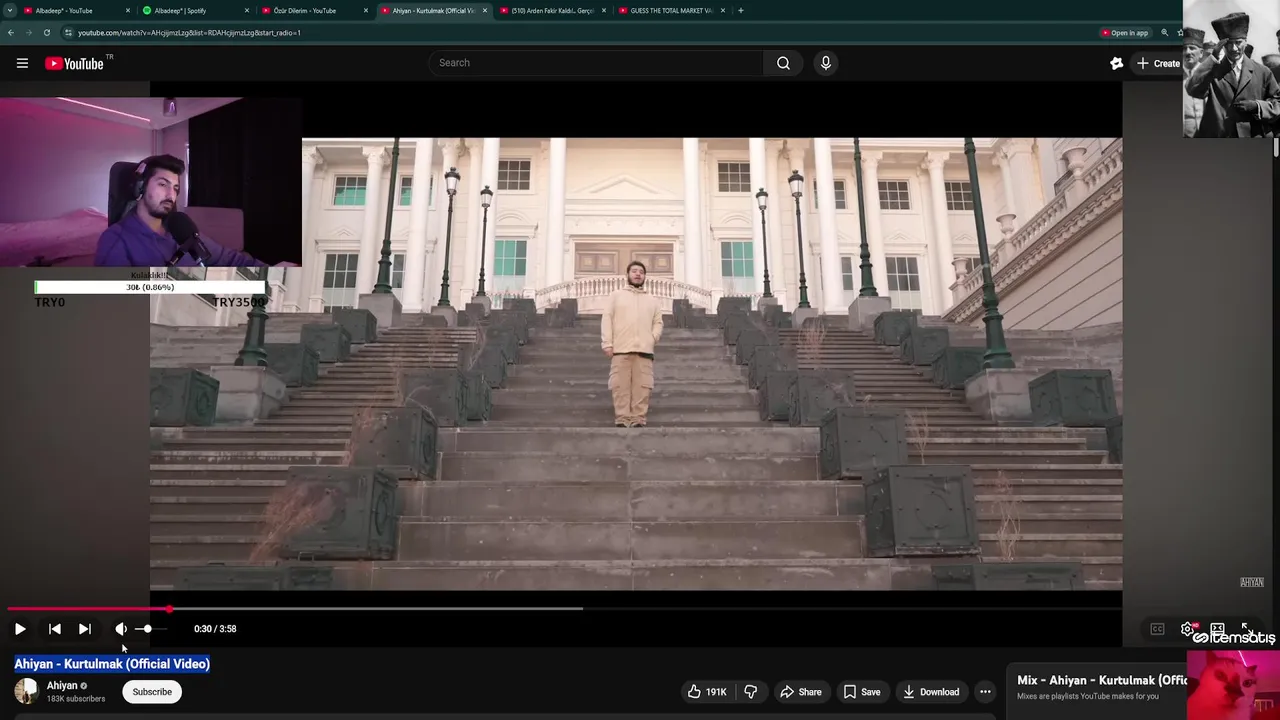Skip to the next video
The height and width of the screenshot is (720, 1280).
click(x=85, y=629)
